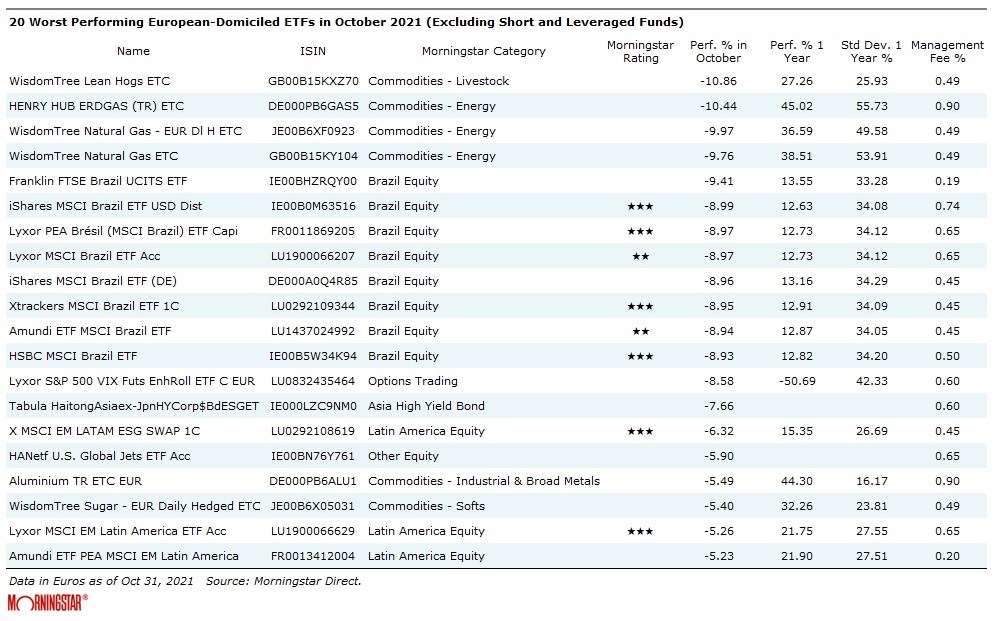The height and width of the screenshot is (621, 995).
Task: Click the two-star rating for Lyxor MSCI Brazil ETF Acc
Action: coord(640,256)
